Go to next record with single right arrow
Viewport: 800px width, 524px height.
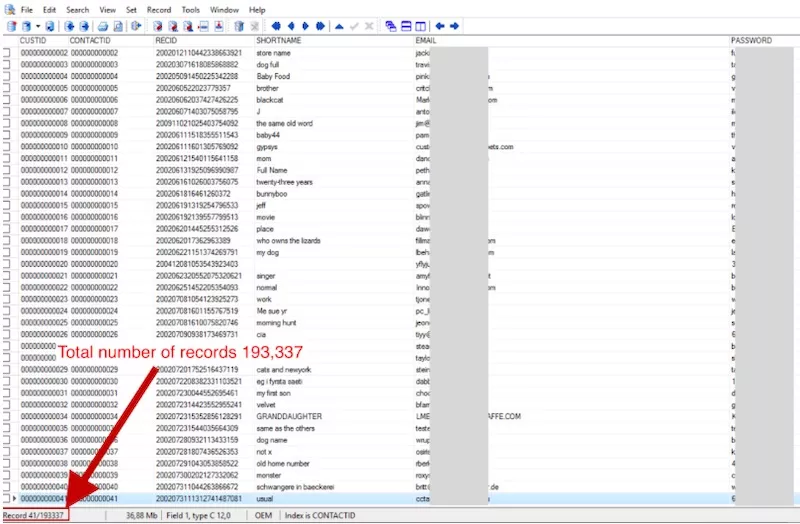pyautogui.click(x=305, y=26)
